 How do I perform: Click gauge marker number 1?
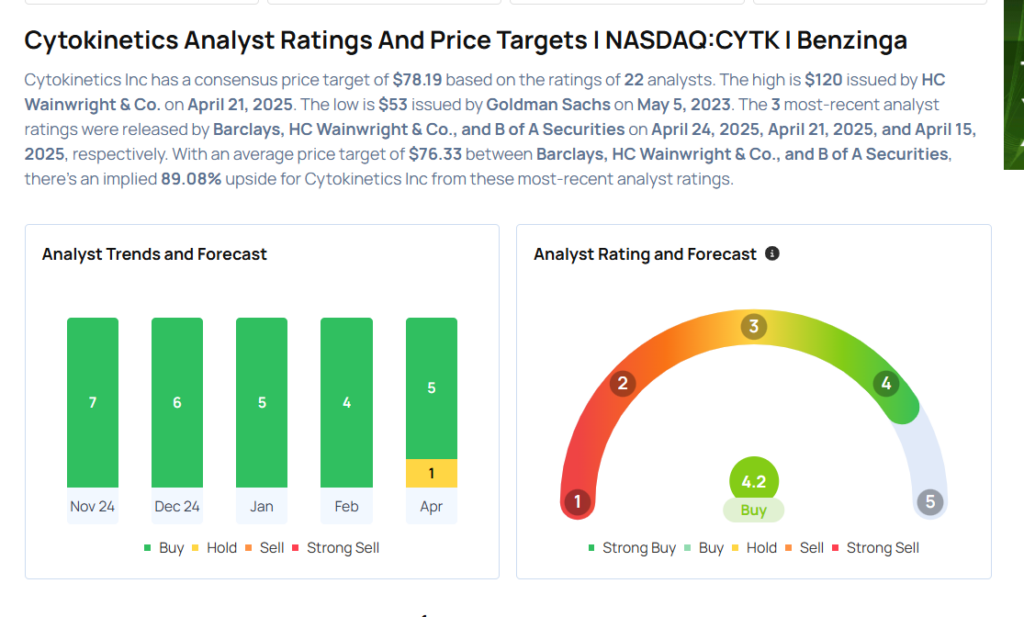click(577, 502)
